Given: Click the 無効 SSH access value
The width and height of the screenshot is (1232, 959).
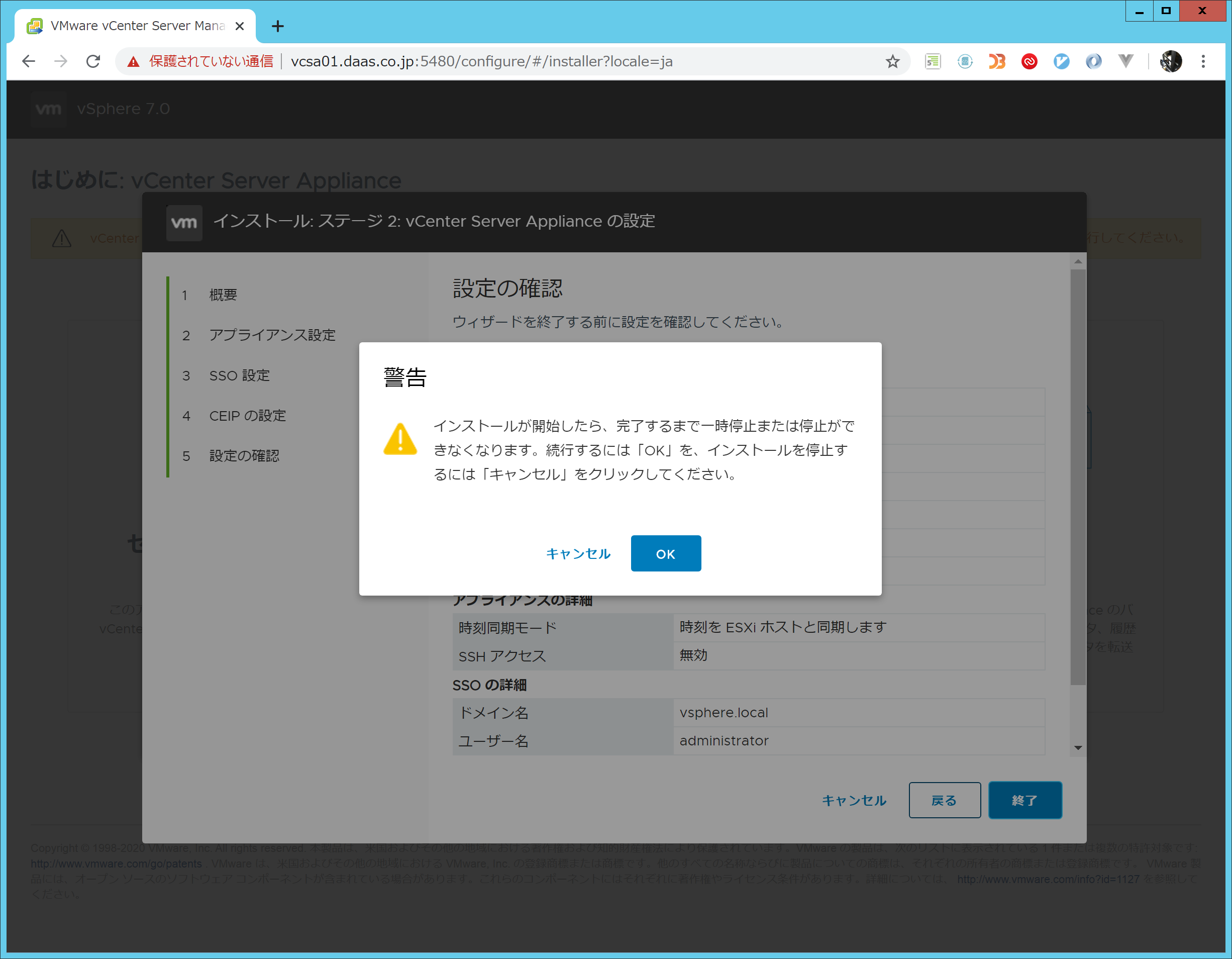Looking at the screenshot, I should pos(693,655).
